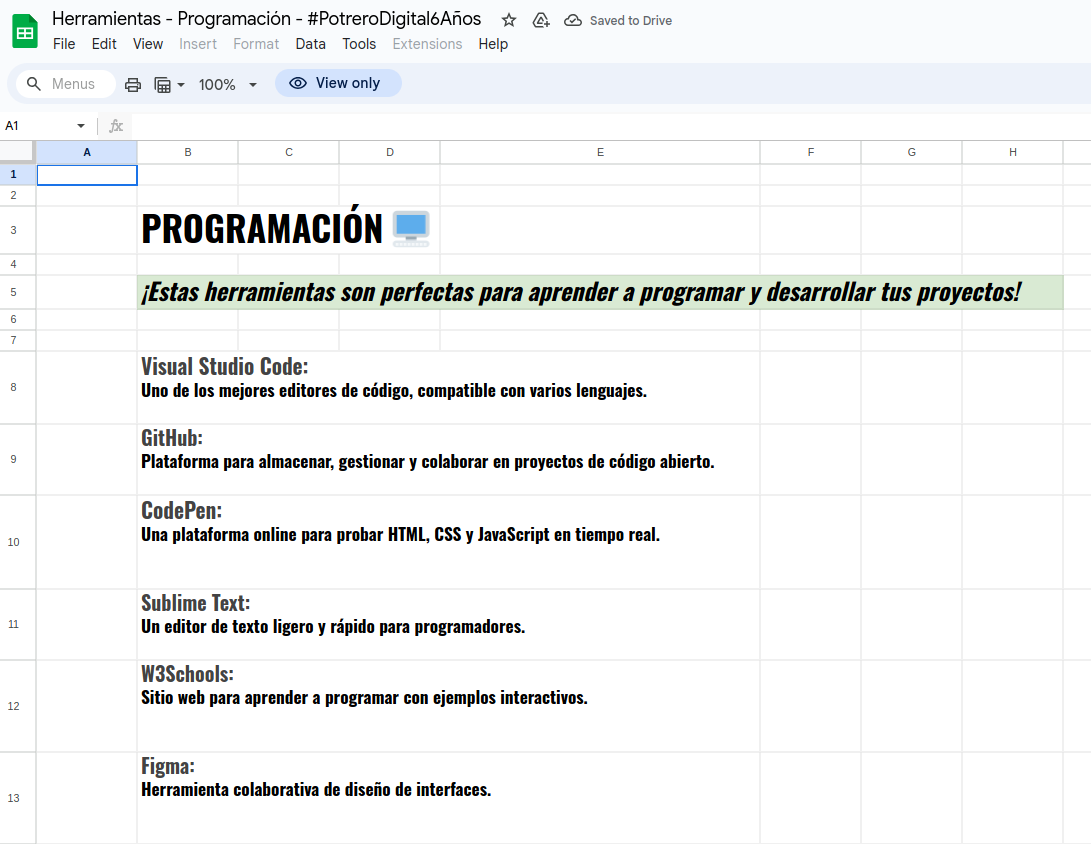
Task: Expand the Name box A1 dropdown
Action: pos(81,126)
